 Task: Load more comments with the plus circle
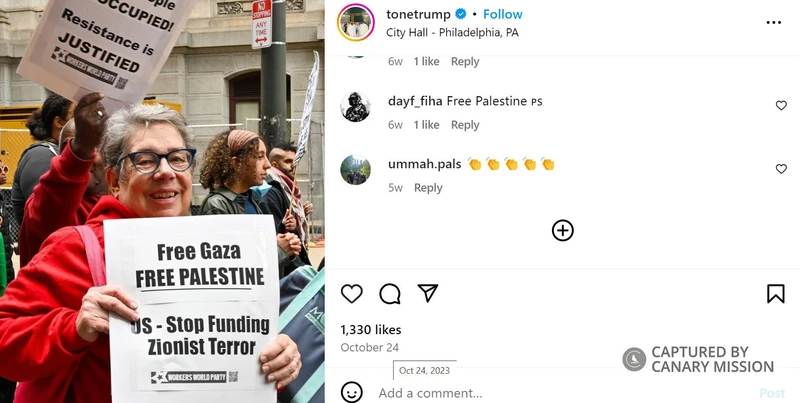(563, 231)
